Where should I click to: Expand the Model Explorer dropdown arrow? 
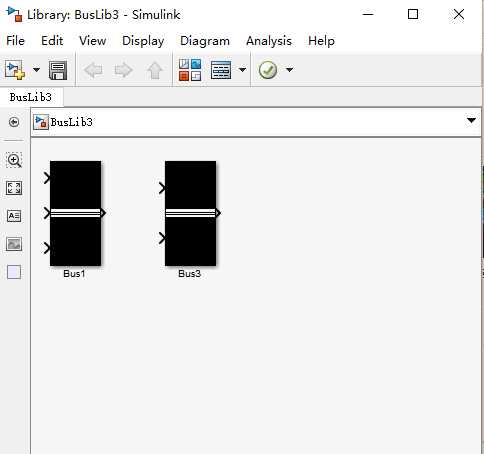[242, 70]
